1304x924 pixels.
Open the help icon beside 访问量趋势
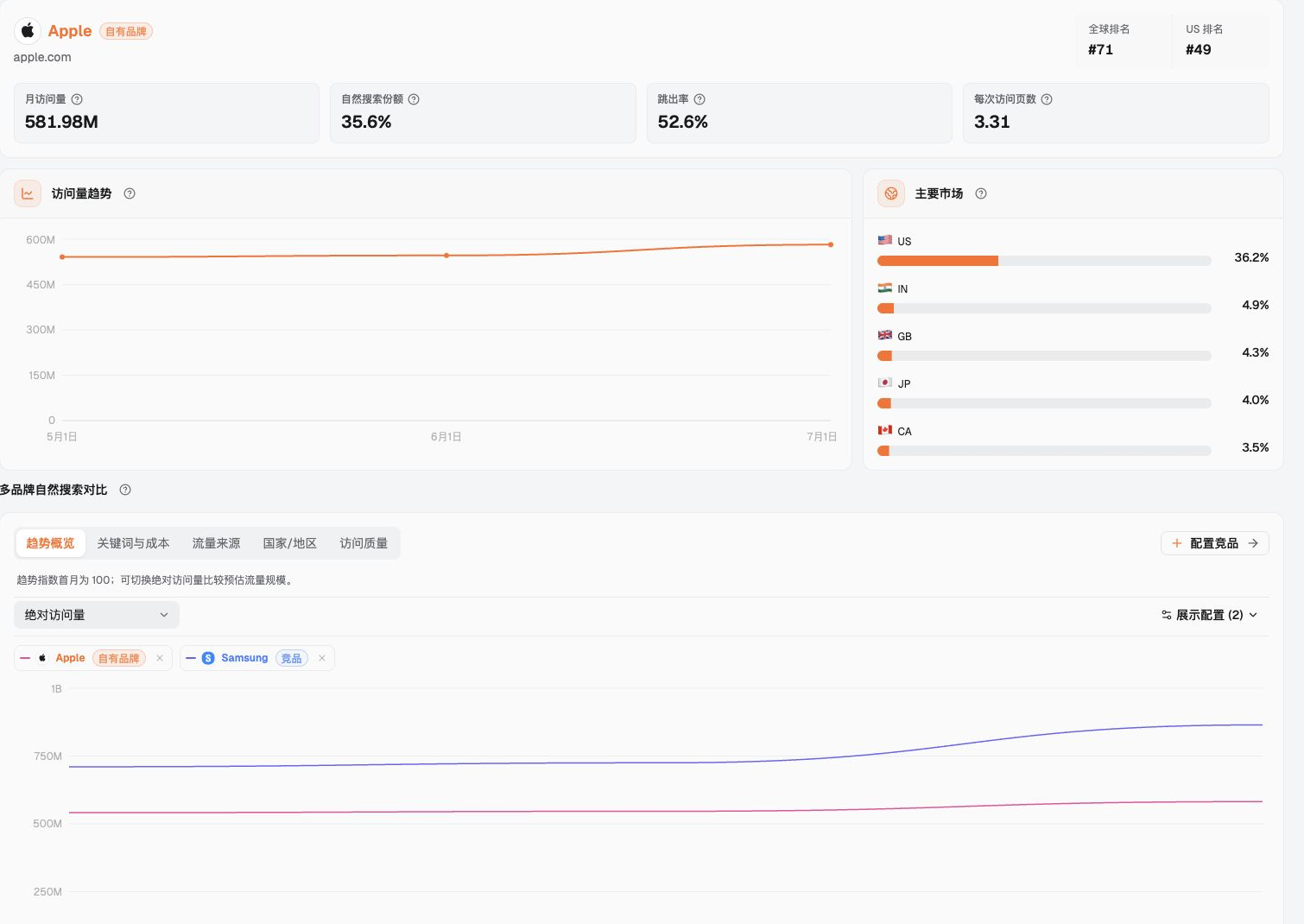130,193
